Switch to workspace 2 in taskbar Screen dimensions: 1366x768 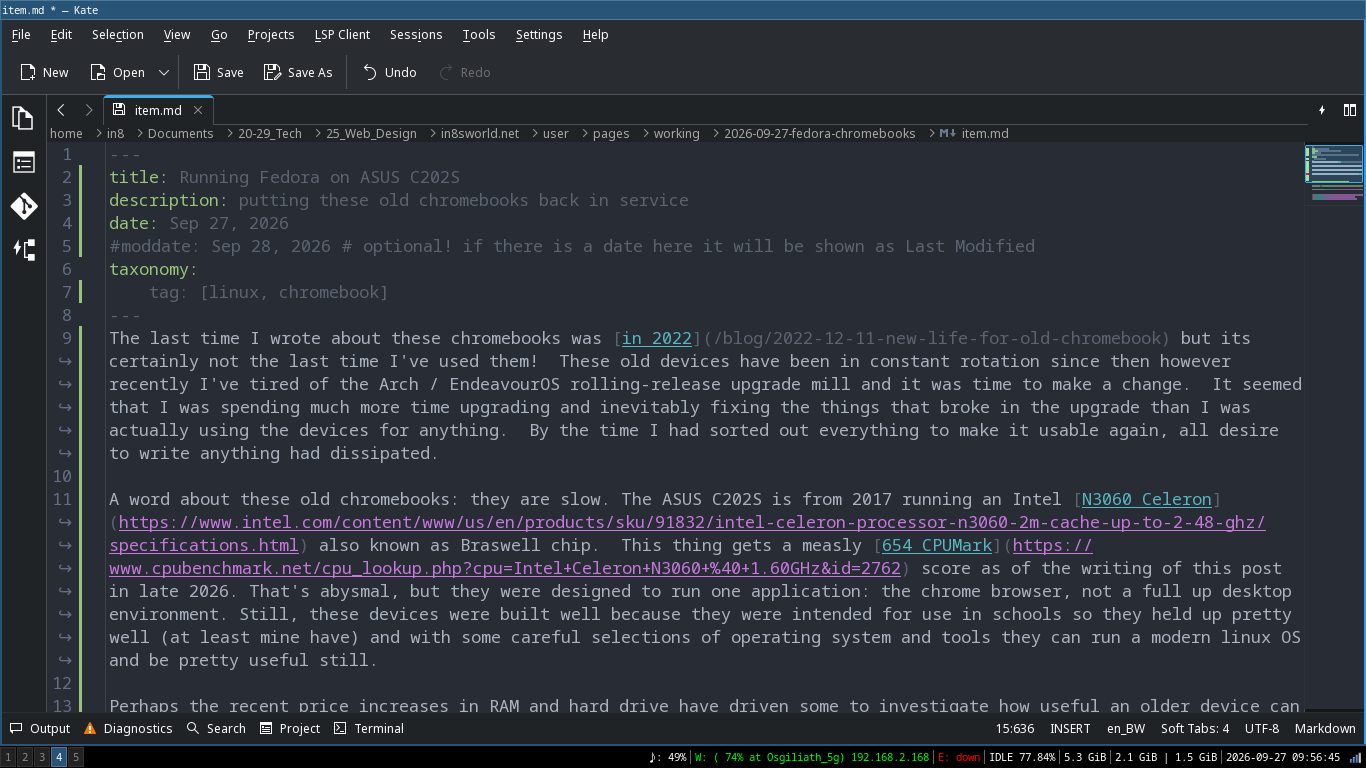click(25, 757)
